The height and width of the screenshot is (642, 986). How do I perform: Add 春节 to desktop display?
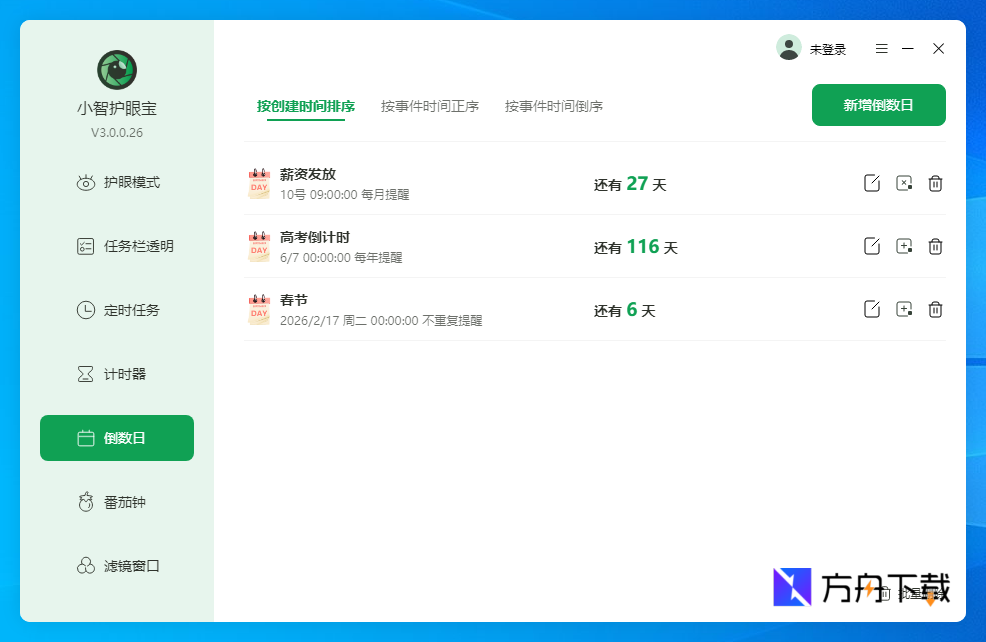(903, 310)
